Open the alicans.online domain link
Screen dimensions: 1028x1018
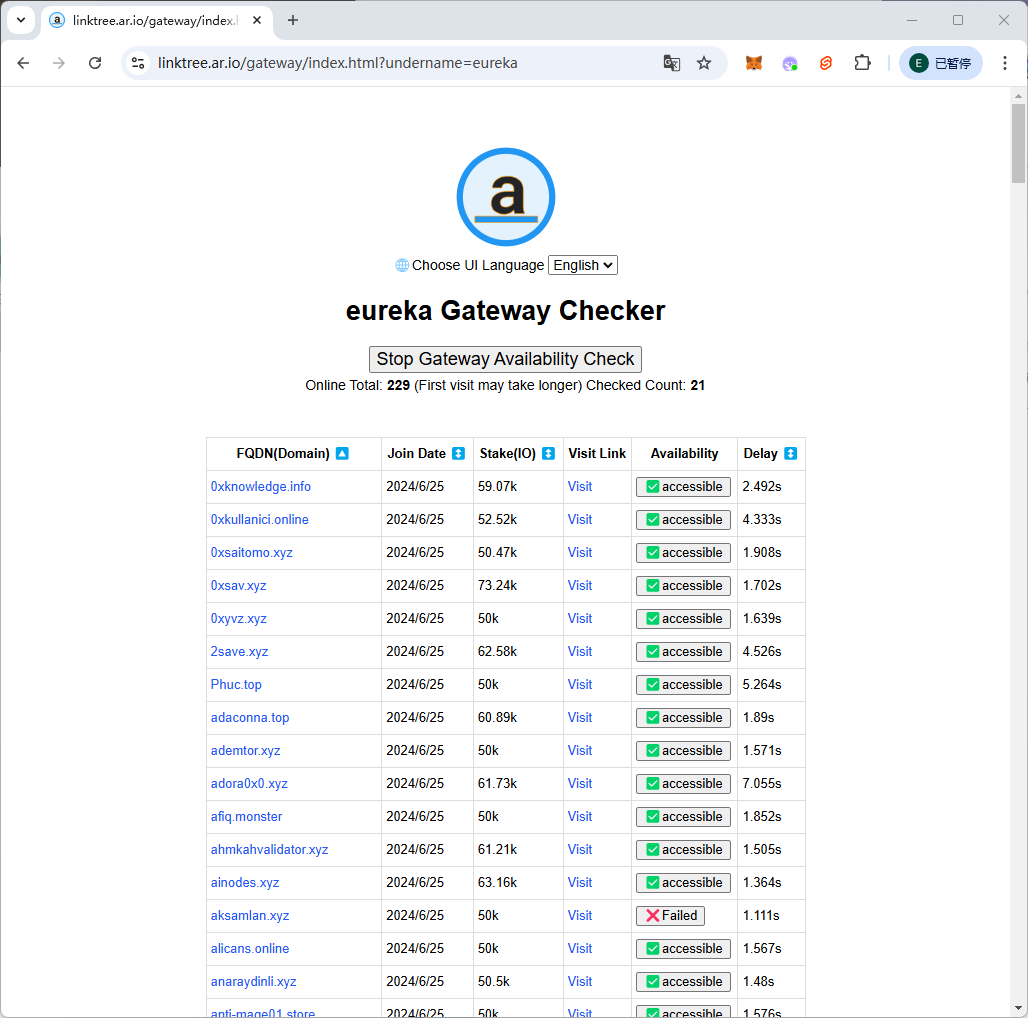click(249, 949)
